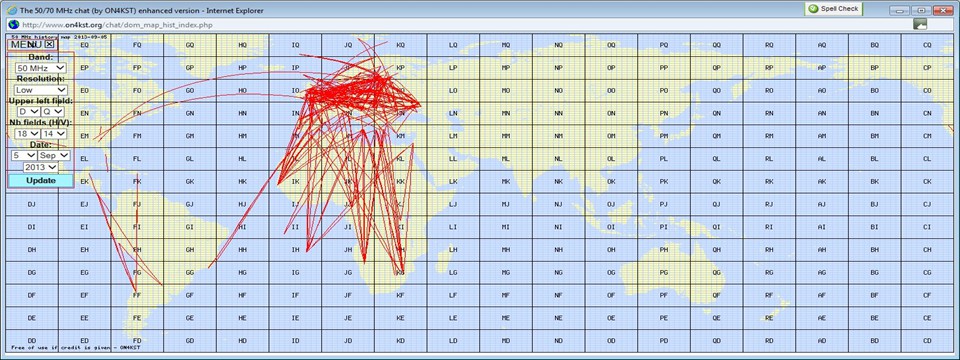
Task: Click the KG grid square in southern Africa
Action: coord(400,272)
